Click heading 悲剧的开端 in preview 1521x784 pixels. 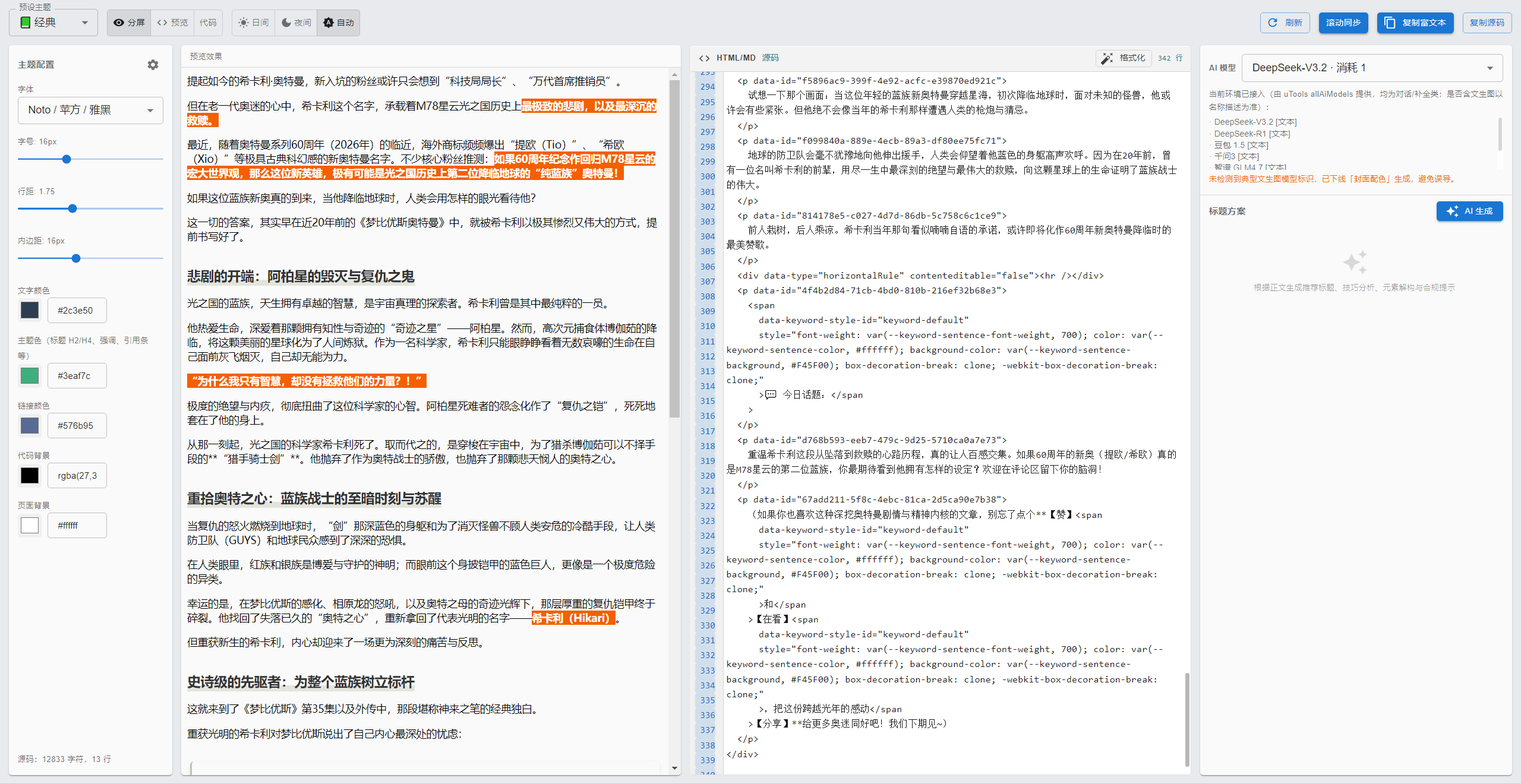pyautogui.click(x=301, y=276)
